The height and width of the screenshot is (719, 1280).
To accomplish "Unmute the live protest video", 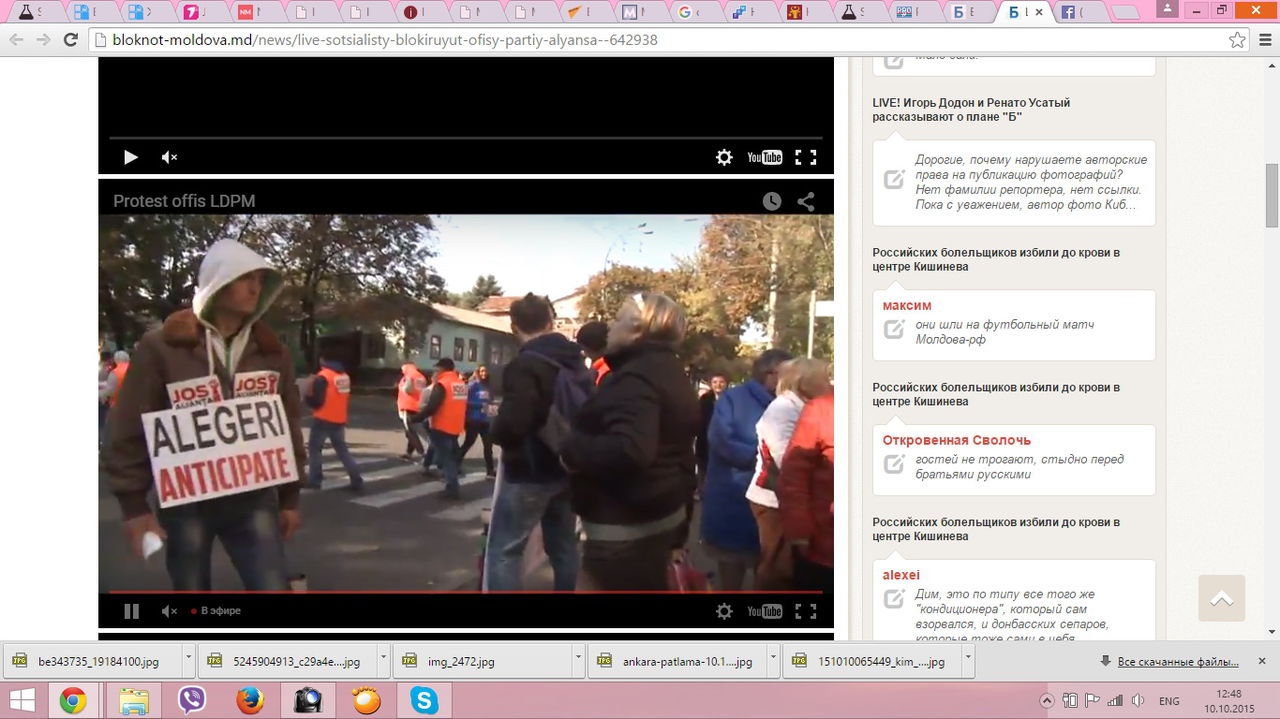I will pos(169,611).
